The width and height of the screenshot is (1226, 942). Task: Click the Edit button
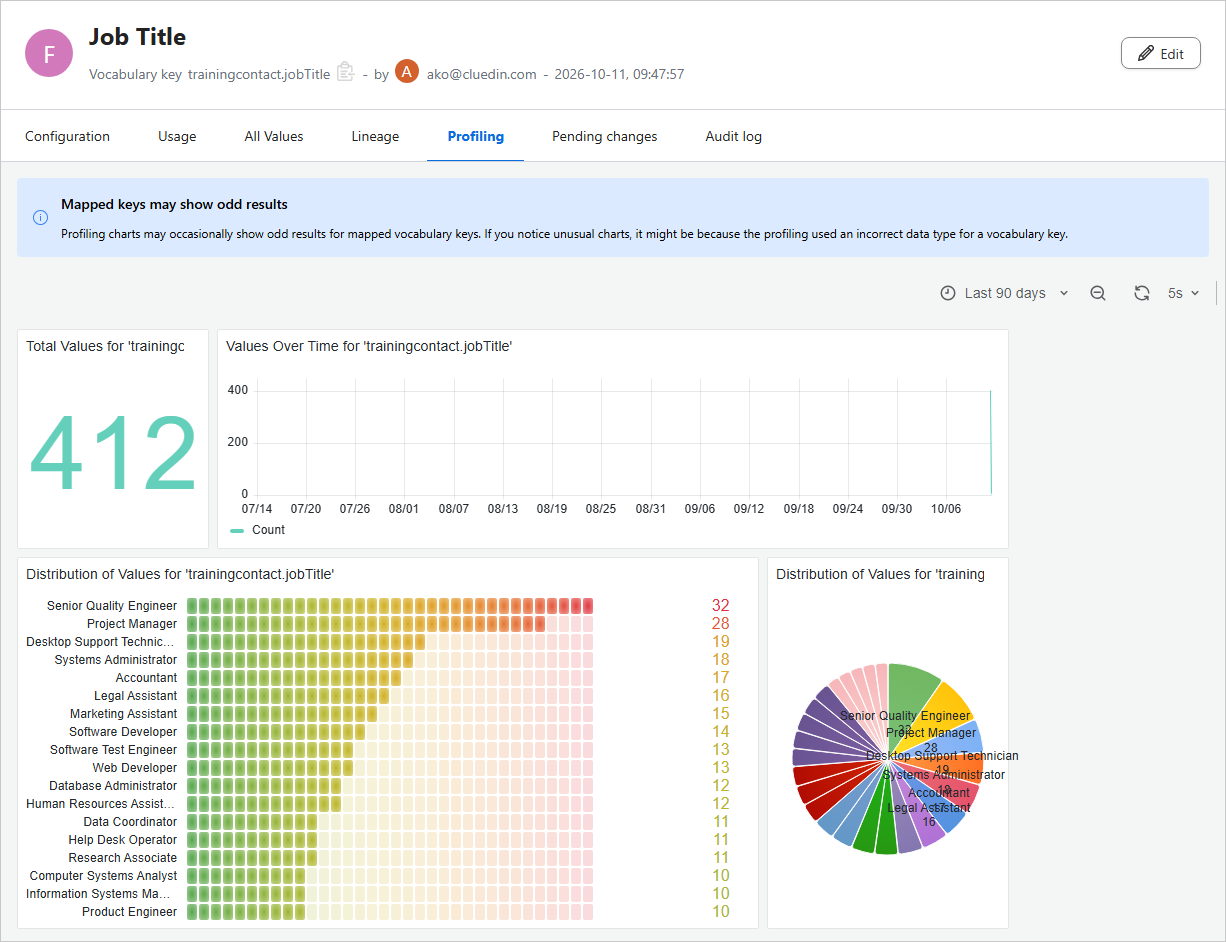click(x=1160, y=54)
